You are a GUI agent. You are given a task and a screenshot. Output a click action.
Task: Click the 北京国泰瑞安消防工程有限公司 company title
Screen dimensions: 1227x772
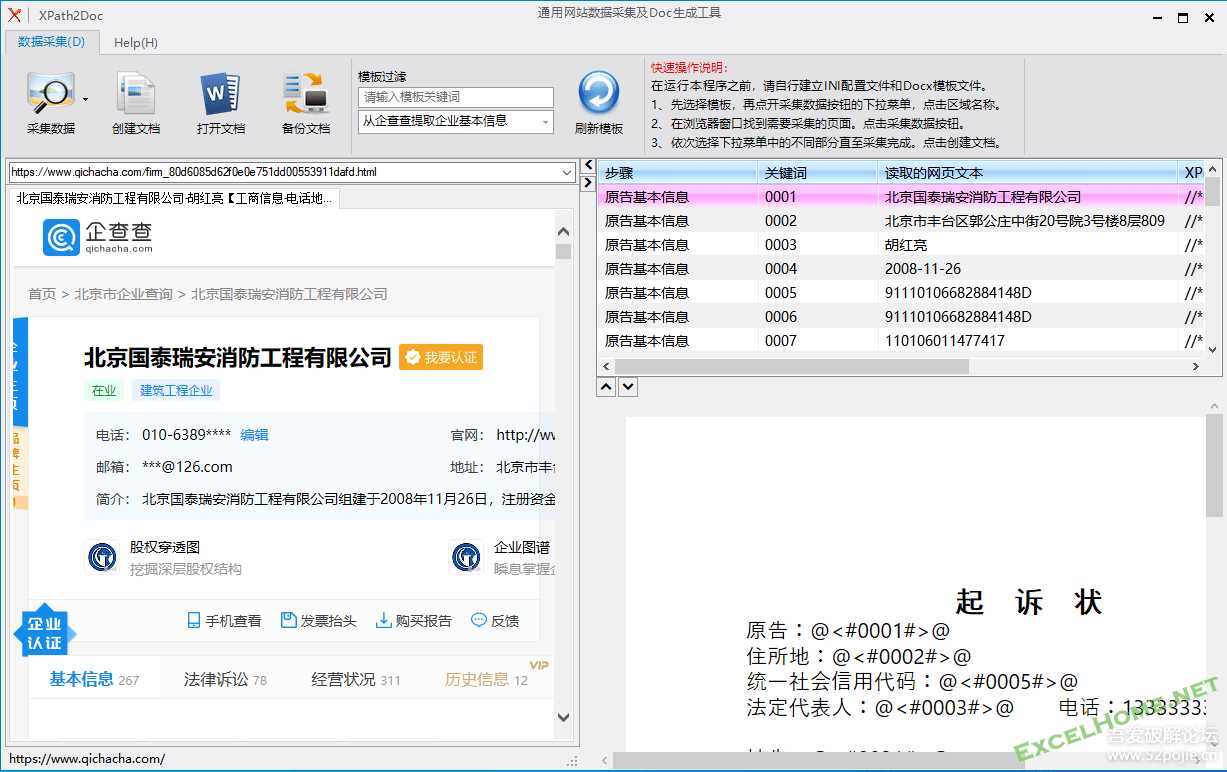[237, 357]
